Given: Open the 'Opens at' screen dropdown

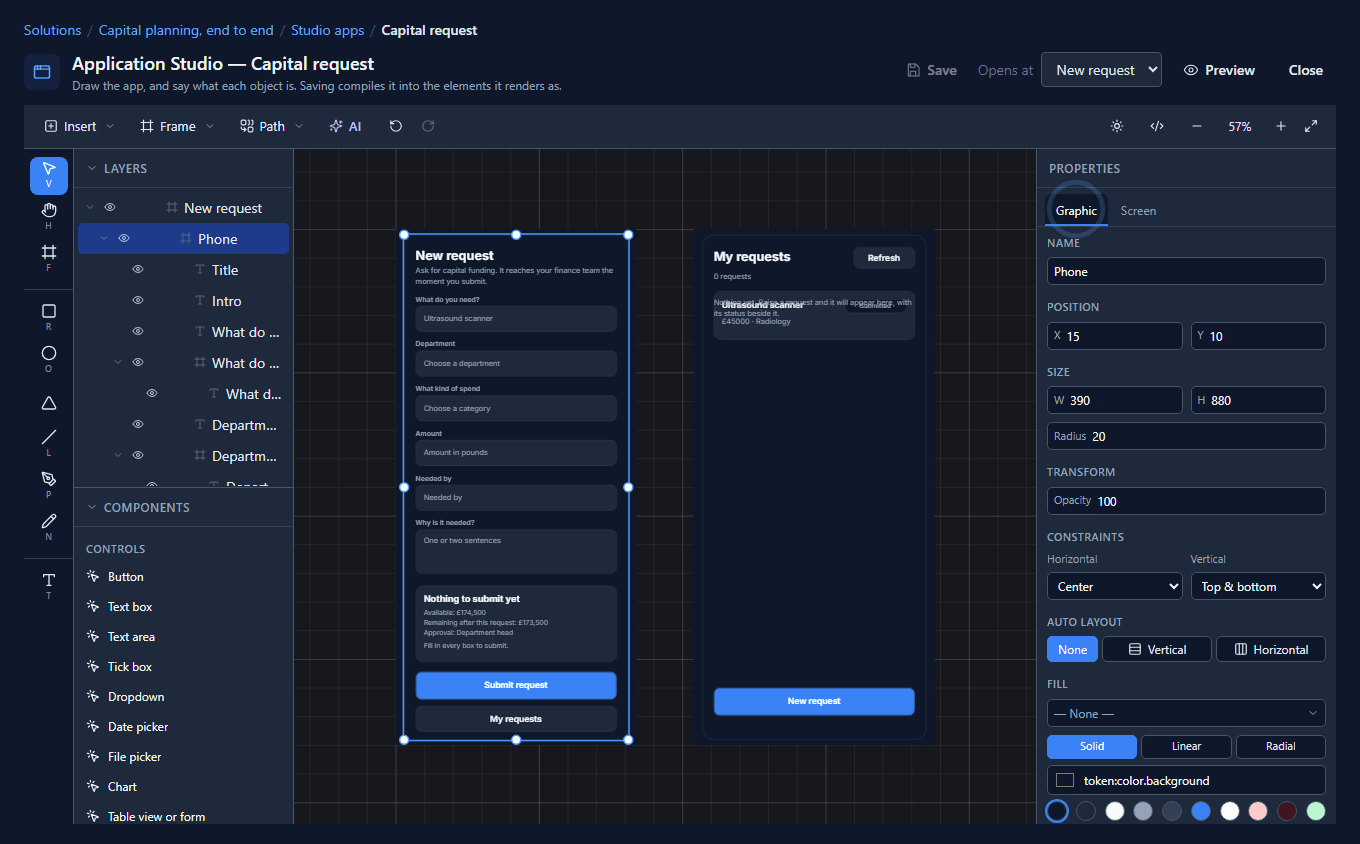Looking at the screenshot, I should click(1101, 70).
